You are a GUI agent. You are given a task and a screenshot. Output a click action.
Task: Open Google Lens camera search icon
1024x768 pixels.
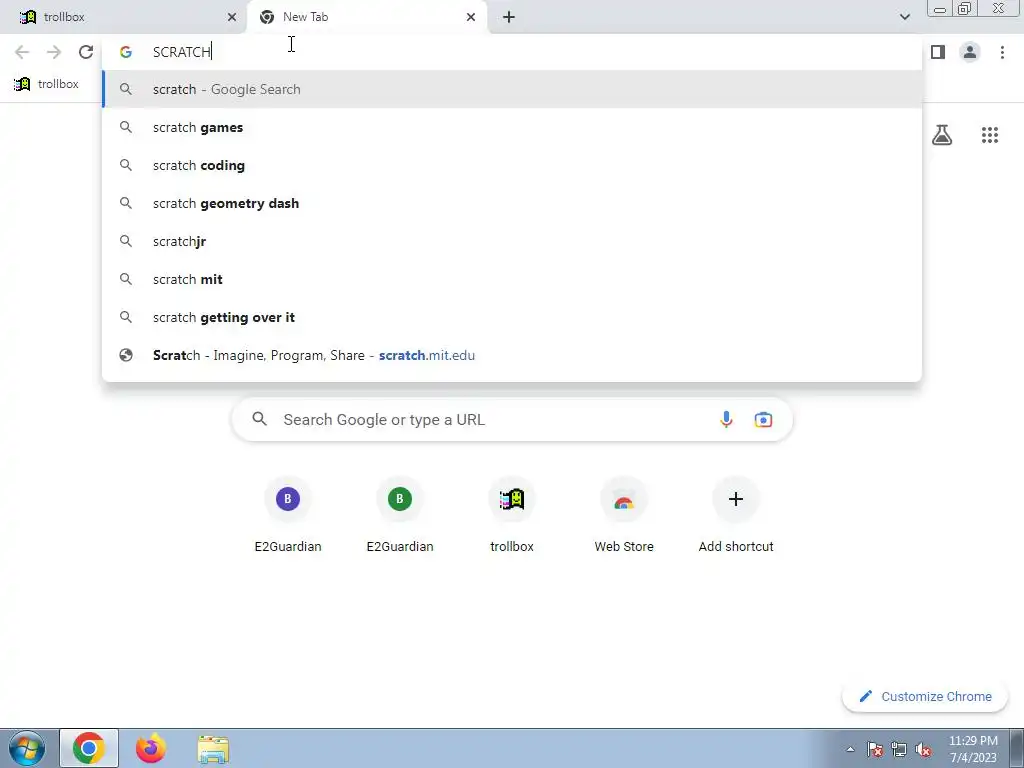[763, 419]
